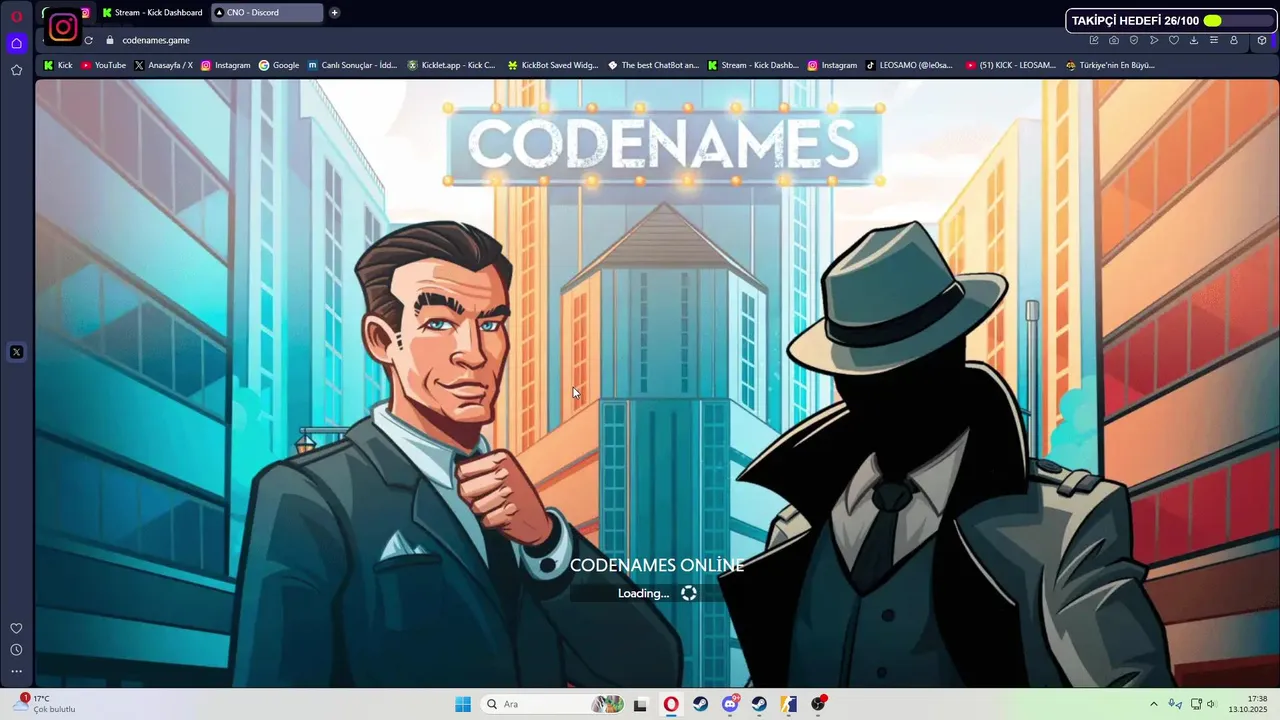Screen dimensions: 1280x720
Task: Open the volume speaker tray icon
Action: [1211, 704]
